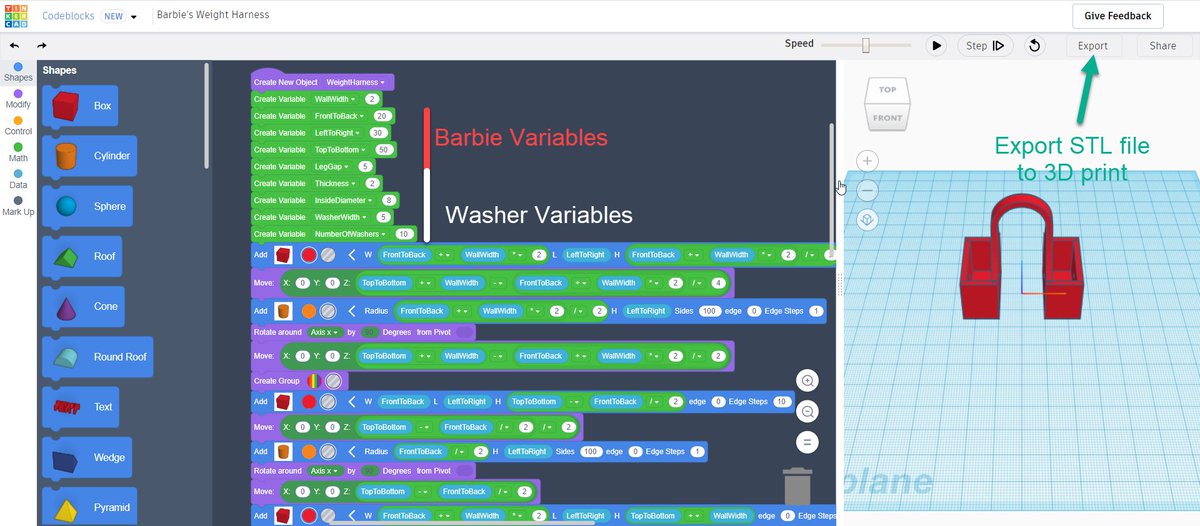This screenshot has width=1200, height=526.
Task: Switch to the Modify category
Action: tap(18, 99)
